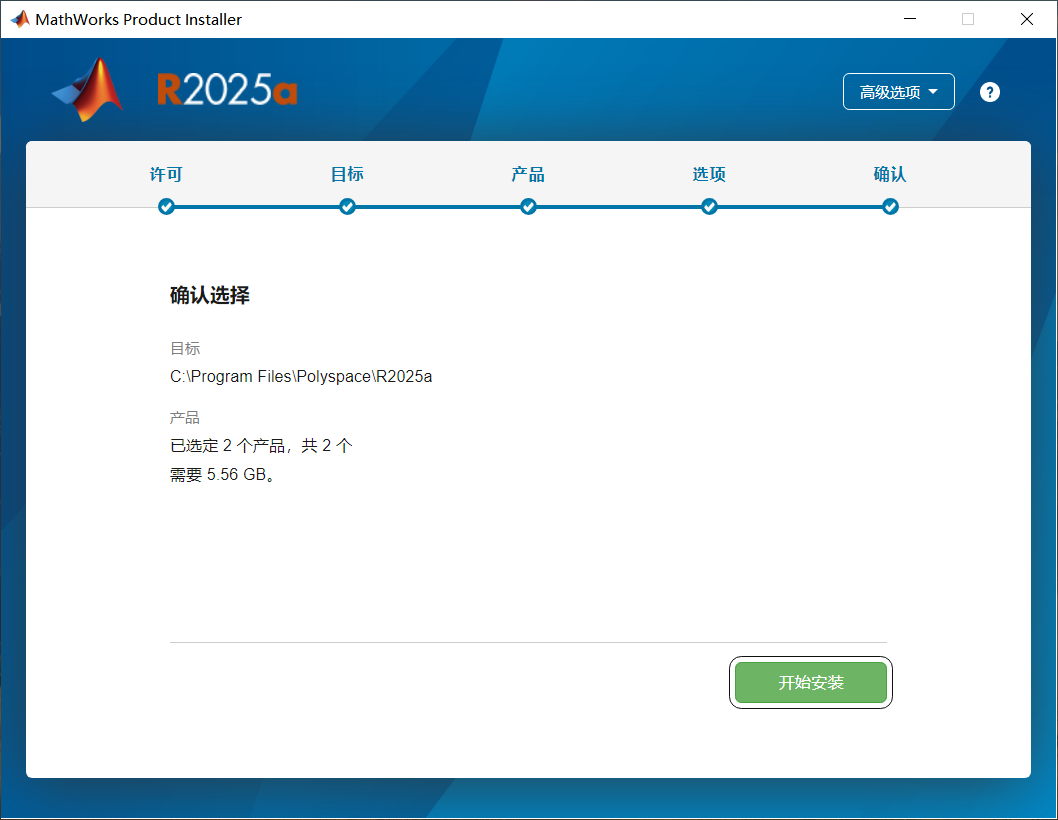Click the checkmark circle under 确认
Image resolution: width=1058 pixels, height=820 pixels.
890,207
